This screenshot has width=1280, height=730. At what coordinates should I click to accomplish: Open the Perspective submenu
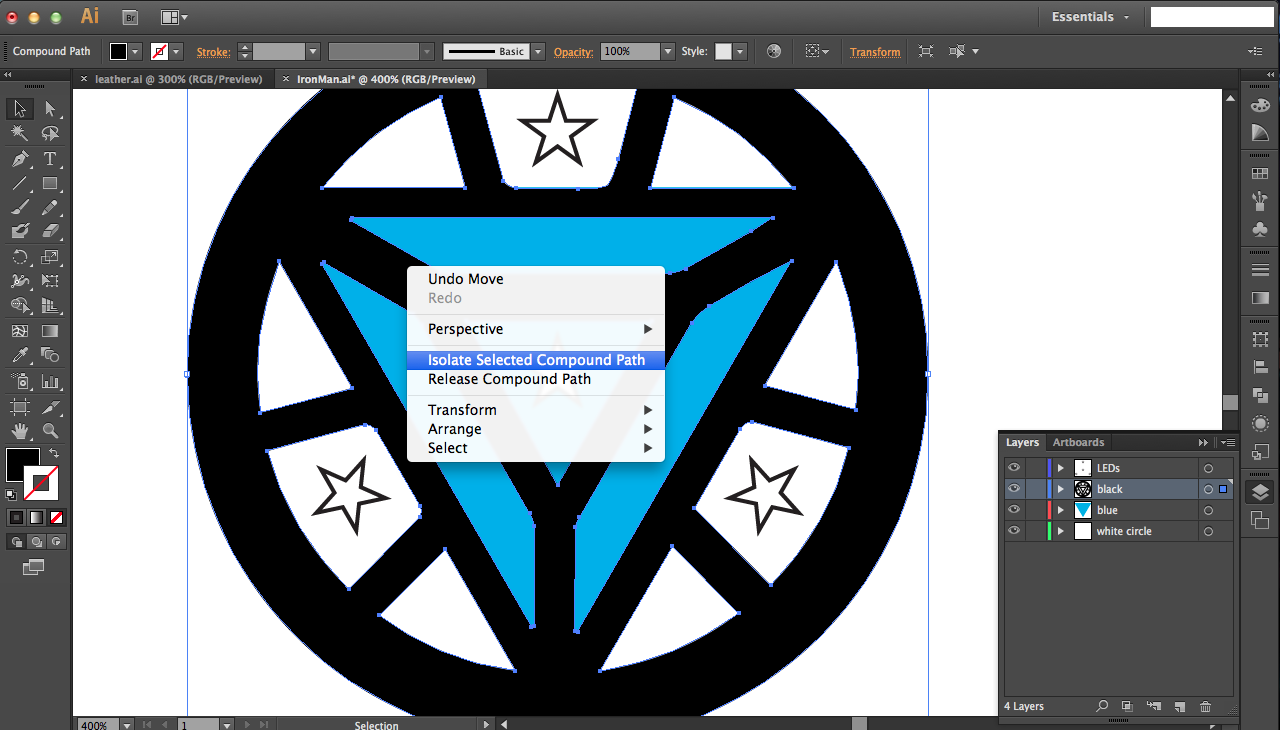[x=536, y=329]
